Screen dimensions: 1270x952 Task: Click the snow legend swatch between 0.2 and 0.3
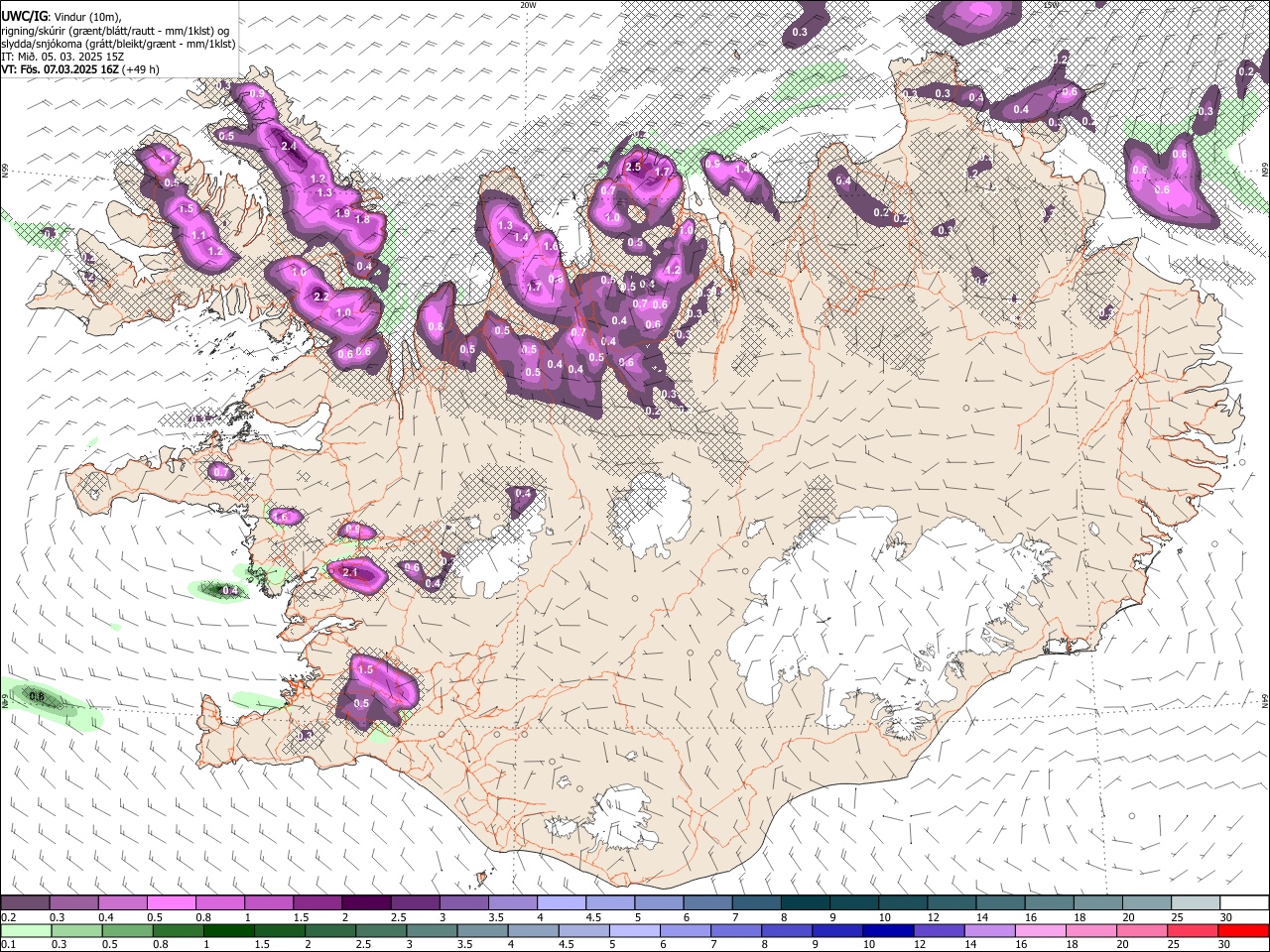[x=25, y=903]
